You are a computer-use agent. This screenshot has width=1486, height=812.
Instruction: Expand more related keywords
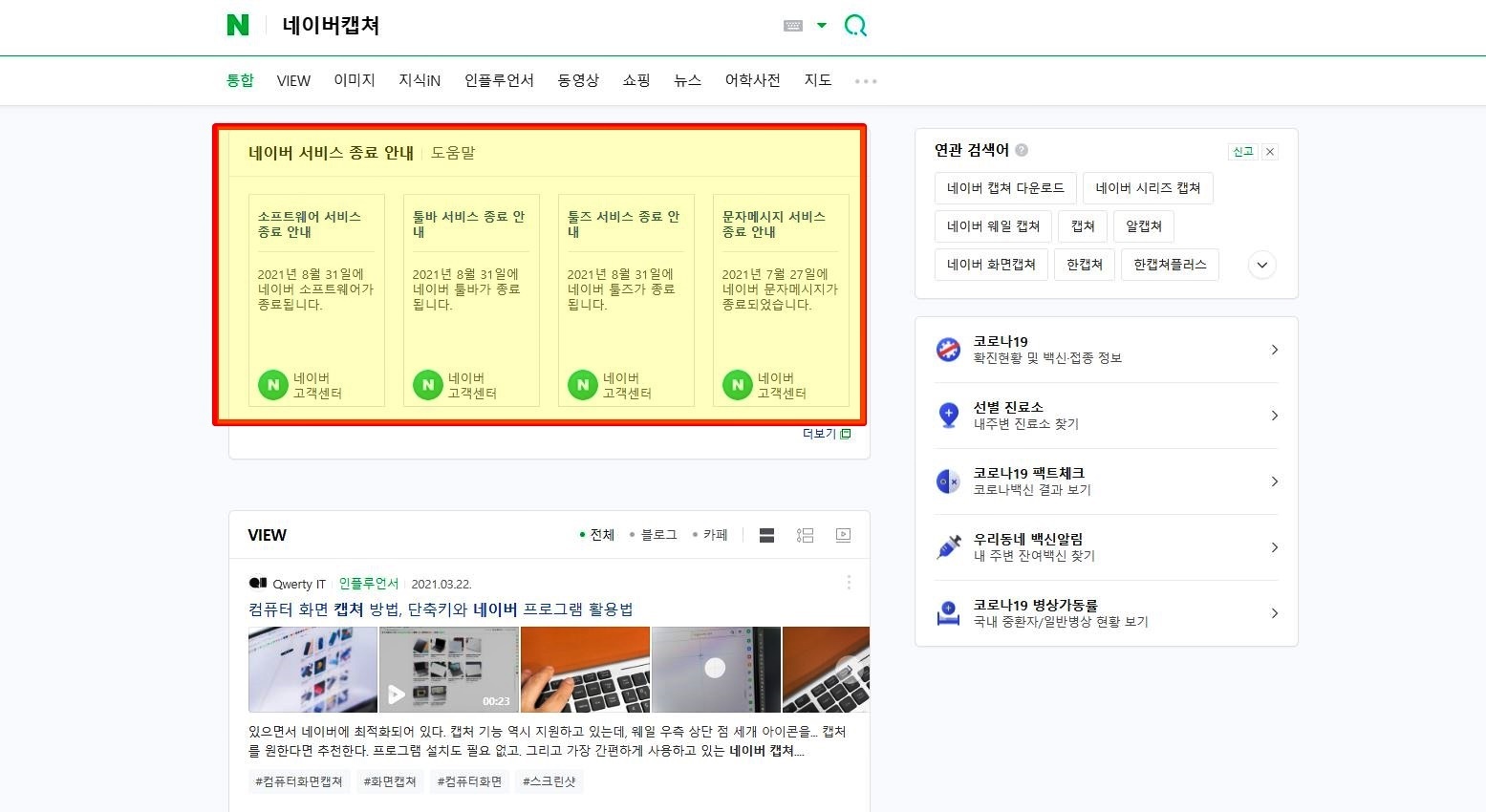point(1261,265)
